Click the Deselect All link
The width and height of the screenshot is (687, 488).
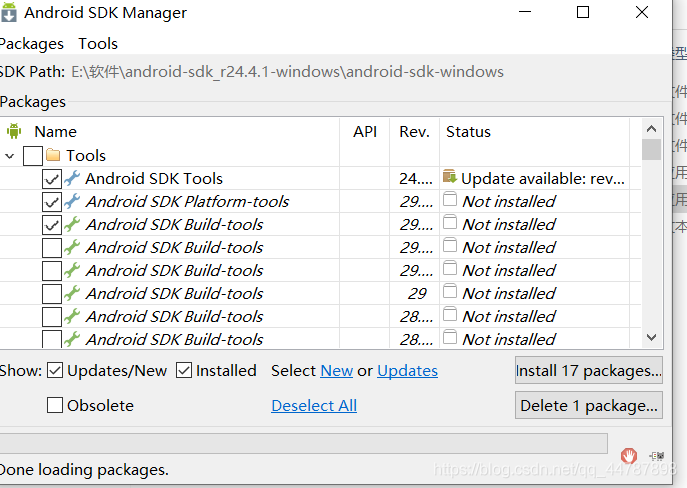pos(314,406)
